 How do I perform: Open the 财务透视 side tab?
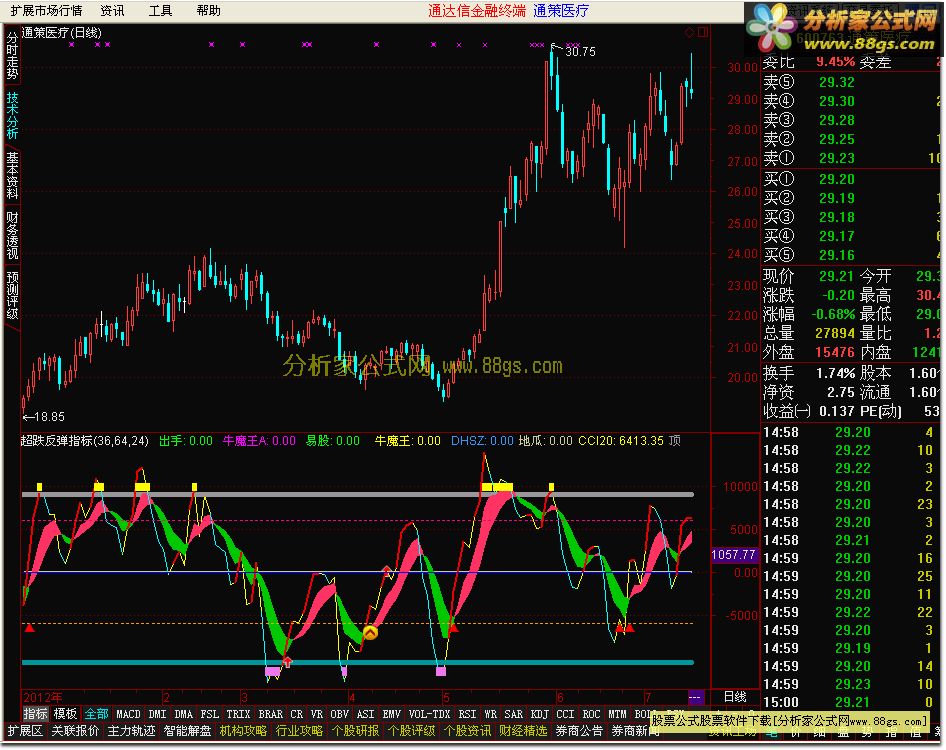pyautogui.click(x=12, y=235)
